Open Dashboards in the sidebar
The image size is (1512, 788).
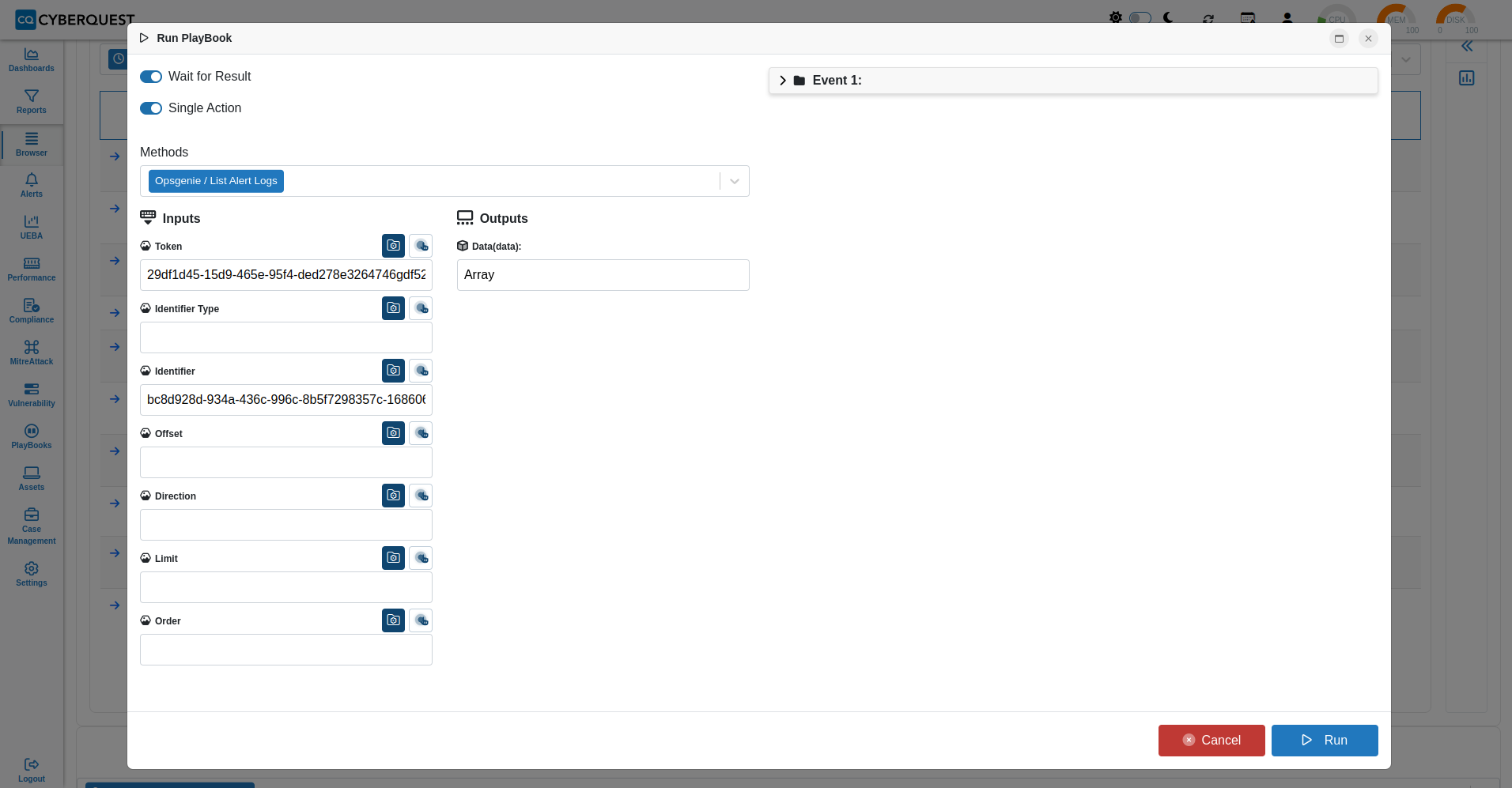(32, 60)
